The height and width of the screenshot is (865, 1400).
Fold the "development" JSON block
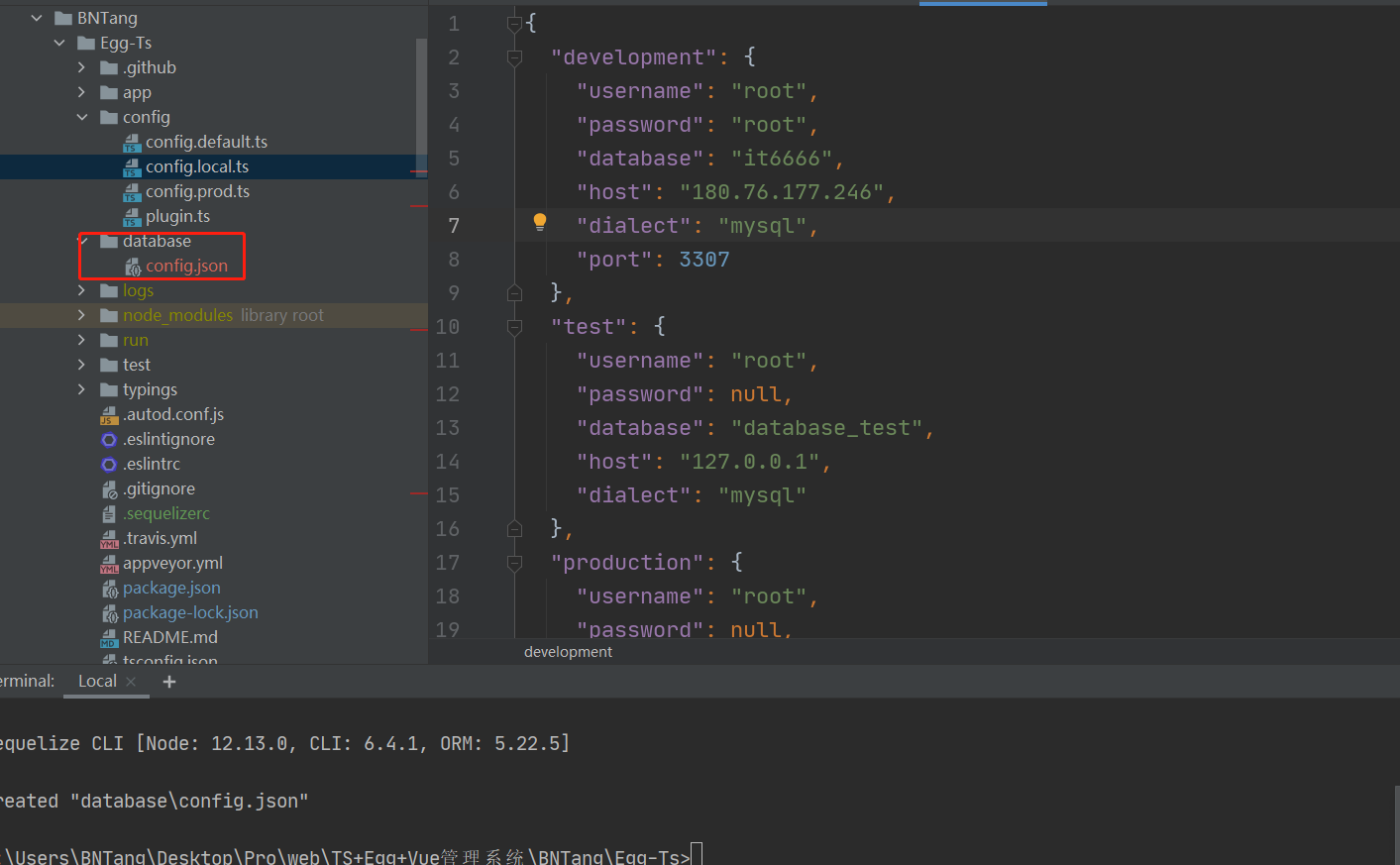click(514, 57)
